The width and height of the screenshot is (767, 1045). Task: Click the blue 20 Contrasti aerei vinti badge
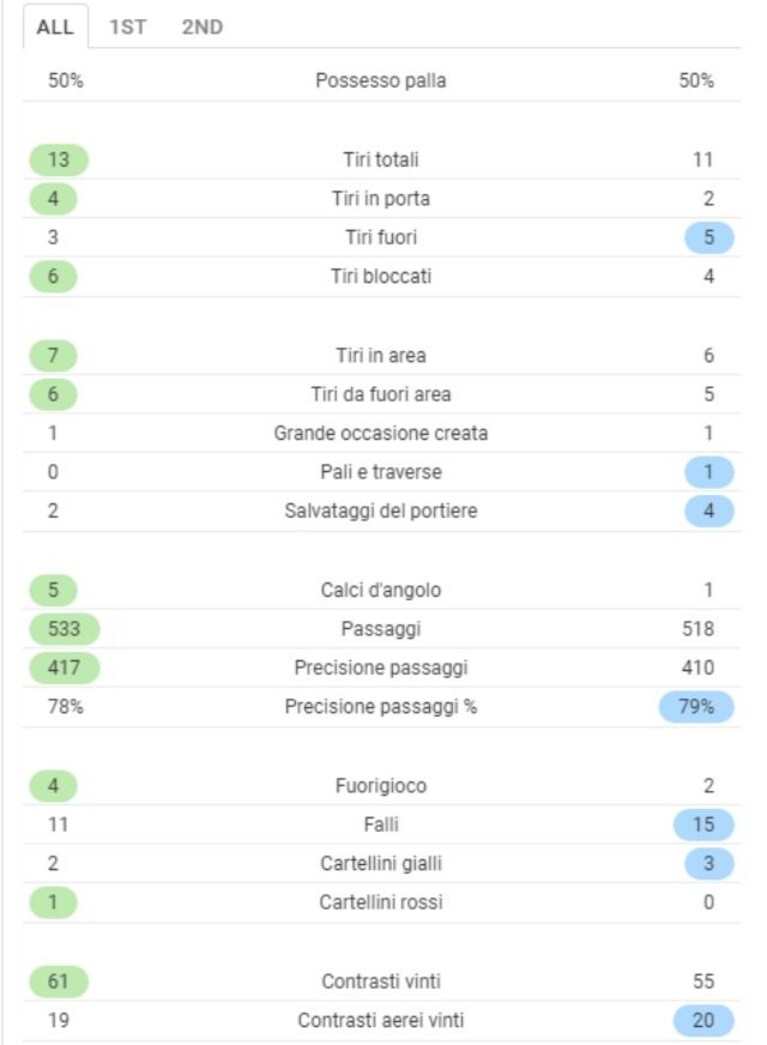tap(704, 1020)
